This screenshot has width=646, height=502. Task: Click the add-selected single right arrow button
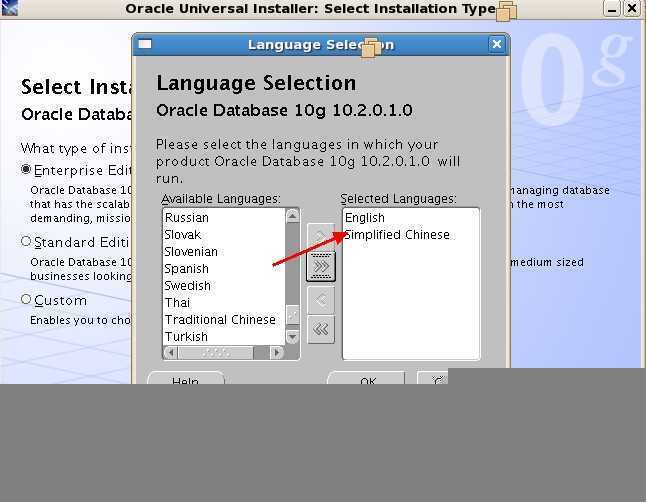click(321, 236)
